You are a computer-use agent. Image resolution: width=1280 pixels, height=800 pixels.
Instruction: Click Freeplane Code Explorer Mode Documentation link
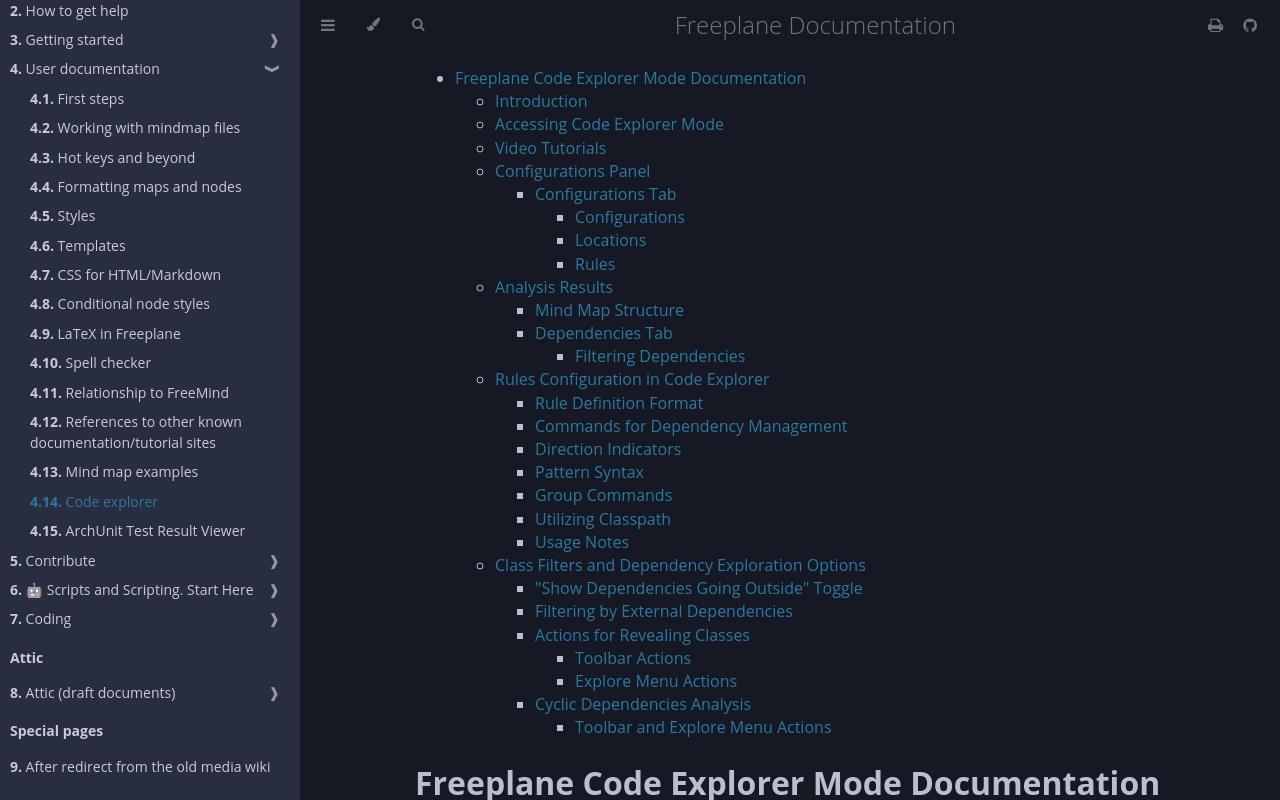pyautogui.click(x=630, y=78)
